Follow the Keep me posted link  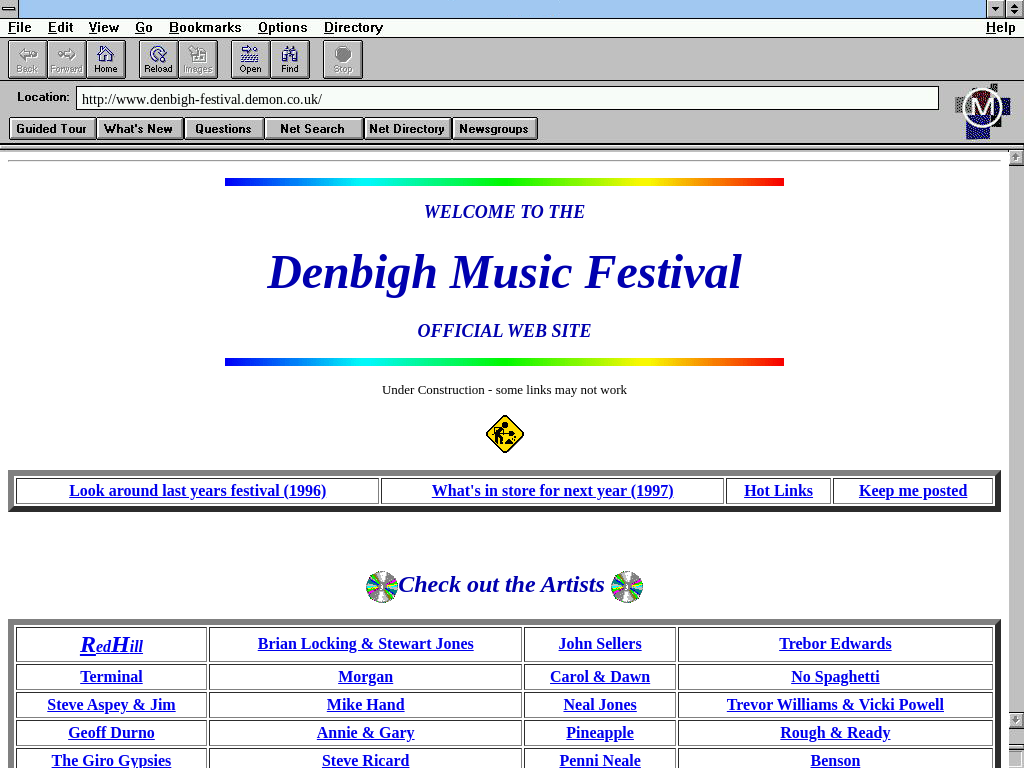(x=913, y=490)
